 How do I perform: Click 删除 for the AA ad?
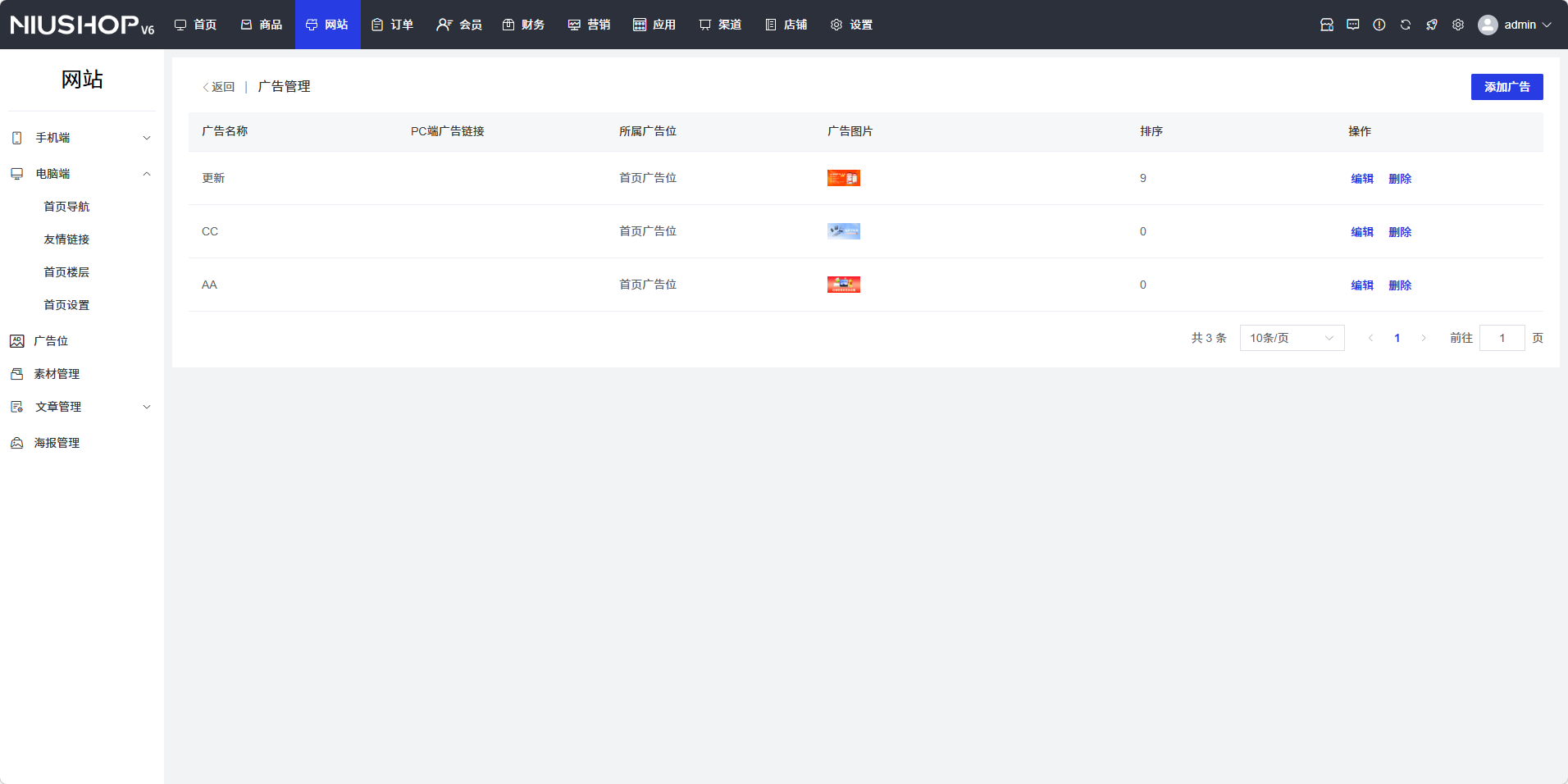point(1399,285)
